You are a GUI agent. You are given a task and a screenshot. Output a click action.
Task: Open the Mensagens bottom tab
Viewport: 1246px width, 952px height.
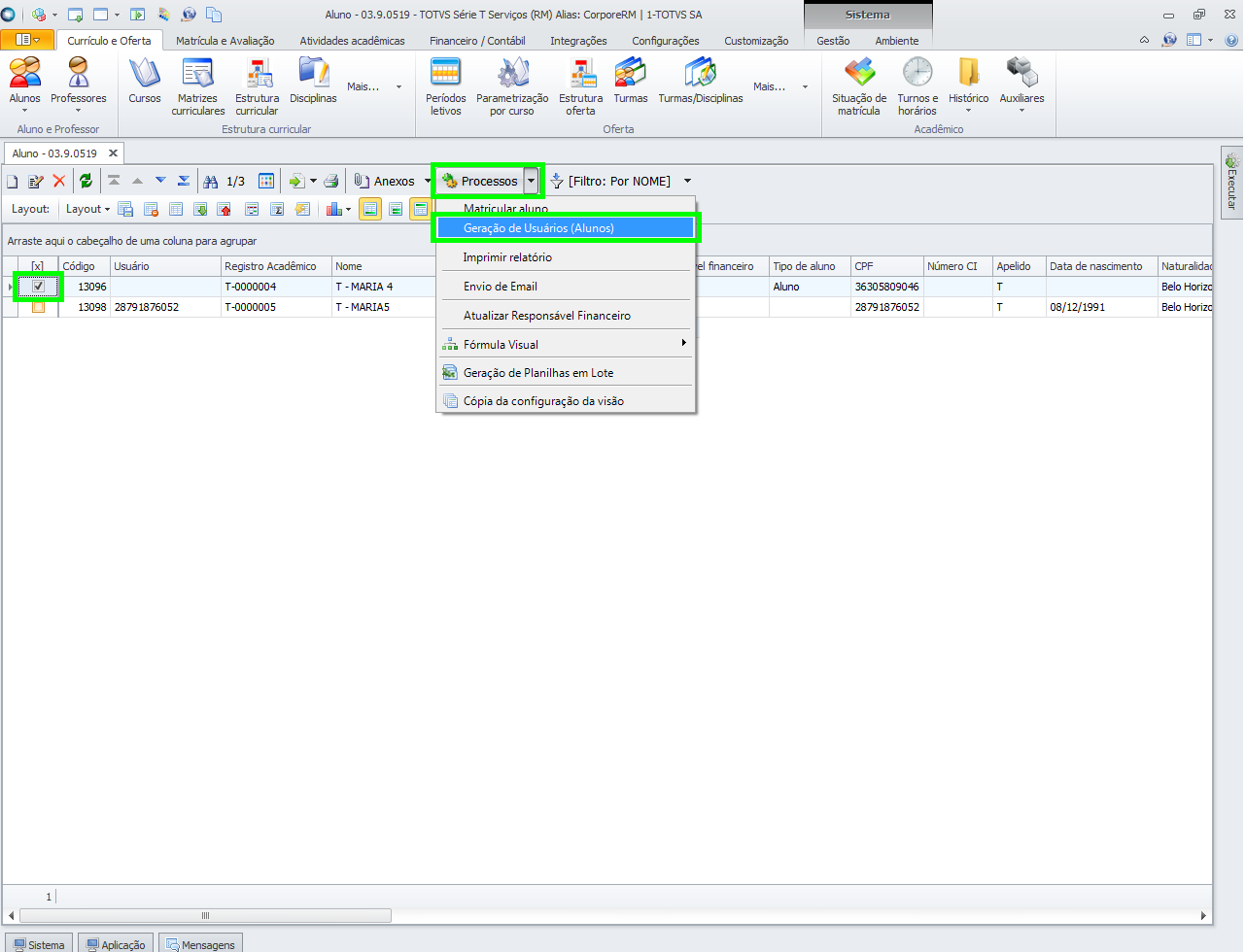tap(200, 944)
